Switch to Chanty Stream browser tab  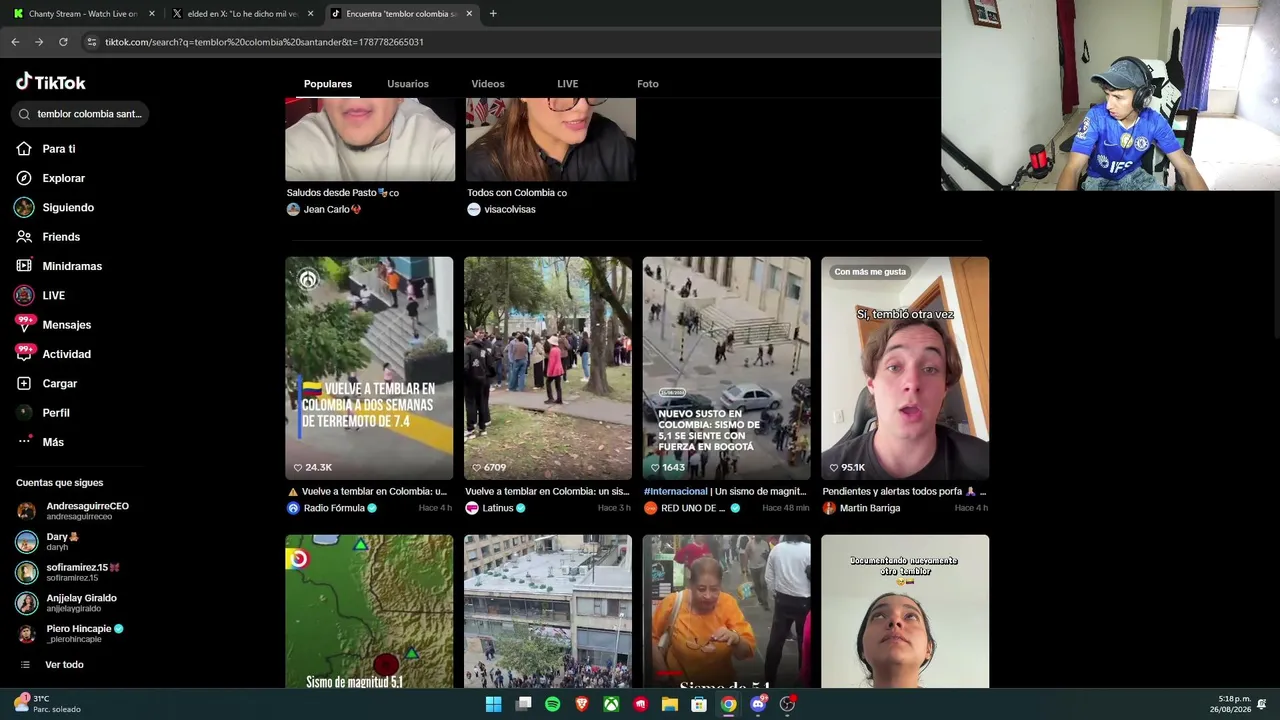(x=82, y=14)
